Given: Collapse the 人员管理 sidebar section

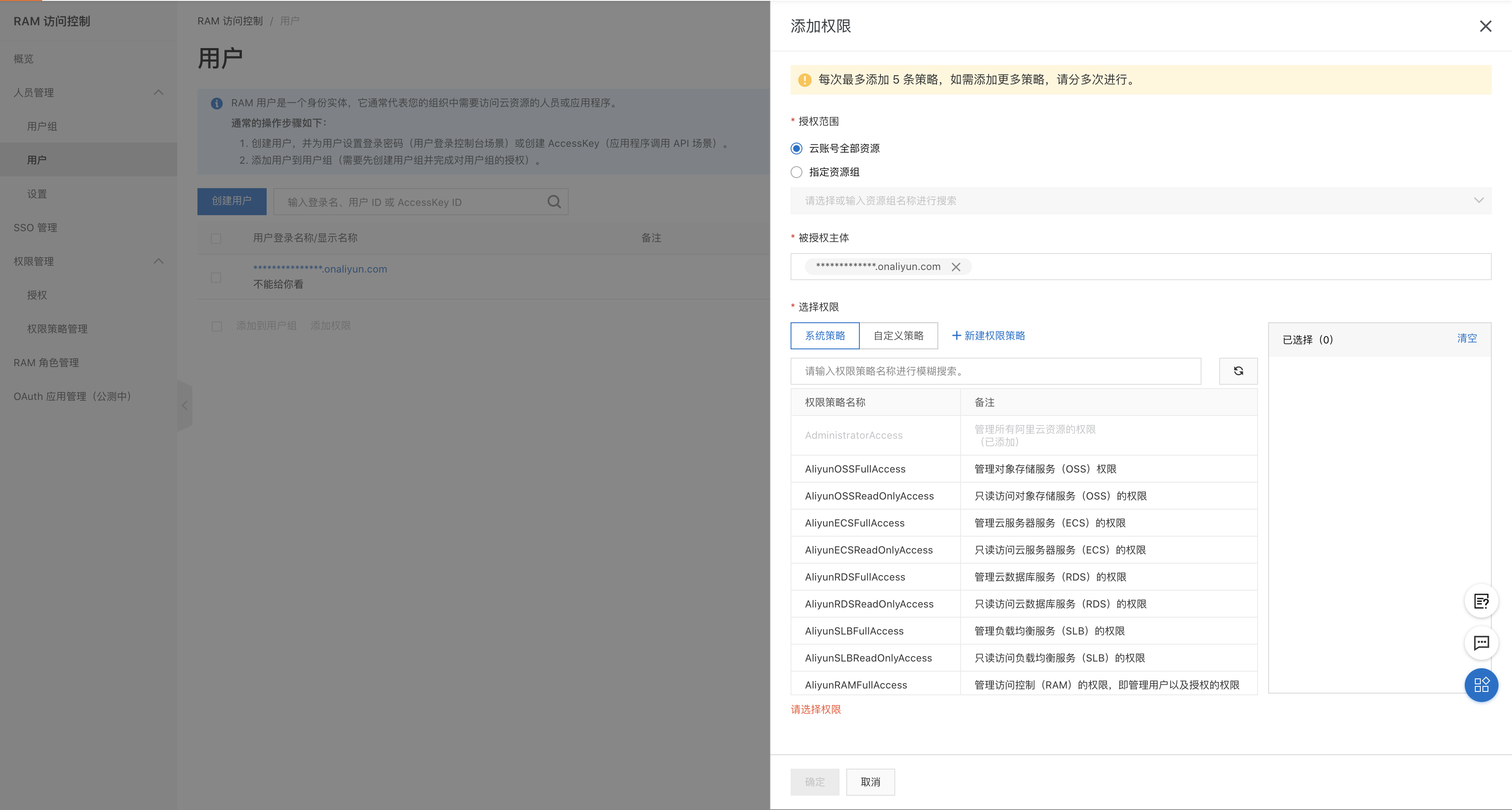Looking at the screenshot, I should (159, 93).
